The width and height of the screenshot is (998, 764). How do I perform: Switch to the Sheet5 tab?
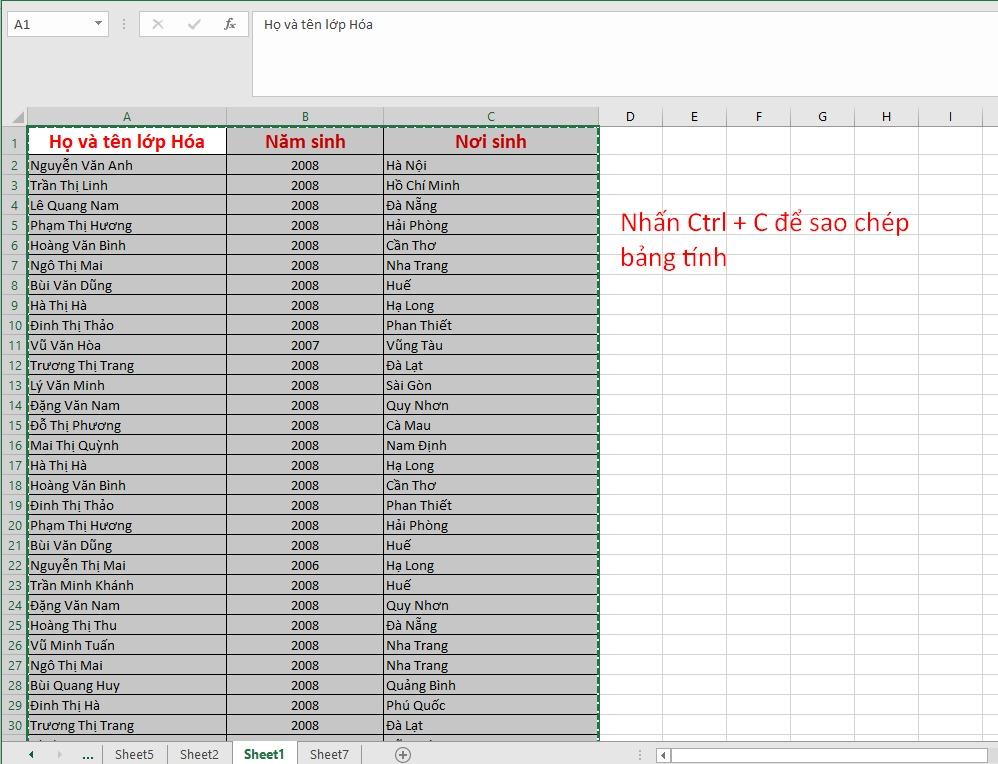point(134,755)
